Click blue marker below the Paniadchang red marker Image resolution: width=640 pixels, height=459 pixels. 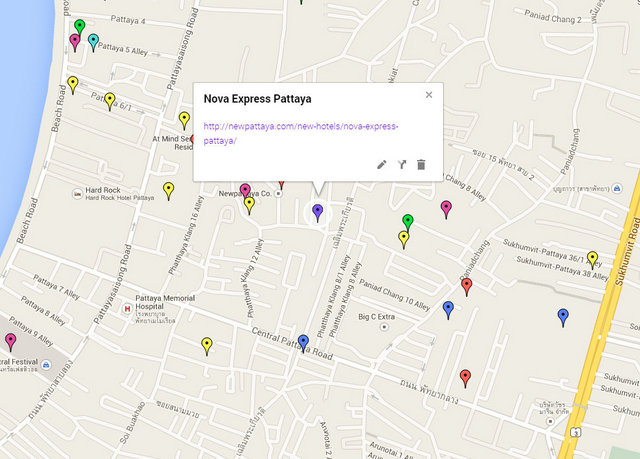point(448,310)
